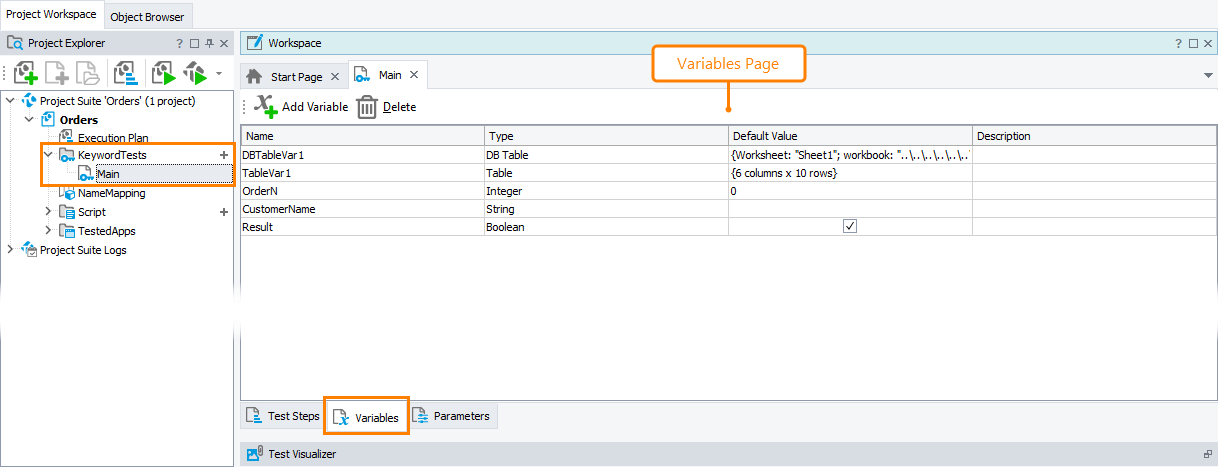Open help for the Workspace panel
1219x467 pixels.
click(1178, 44)
